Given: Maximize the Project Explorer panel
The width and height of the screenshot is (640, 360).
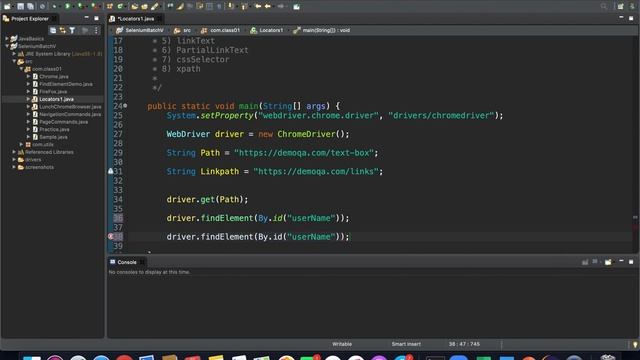Looking at the screenshot, I should (x=96, y=18).
